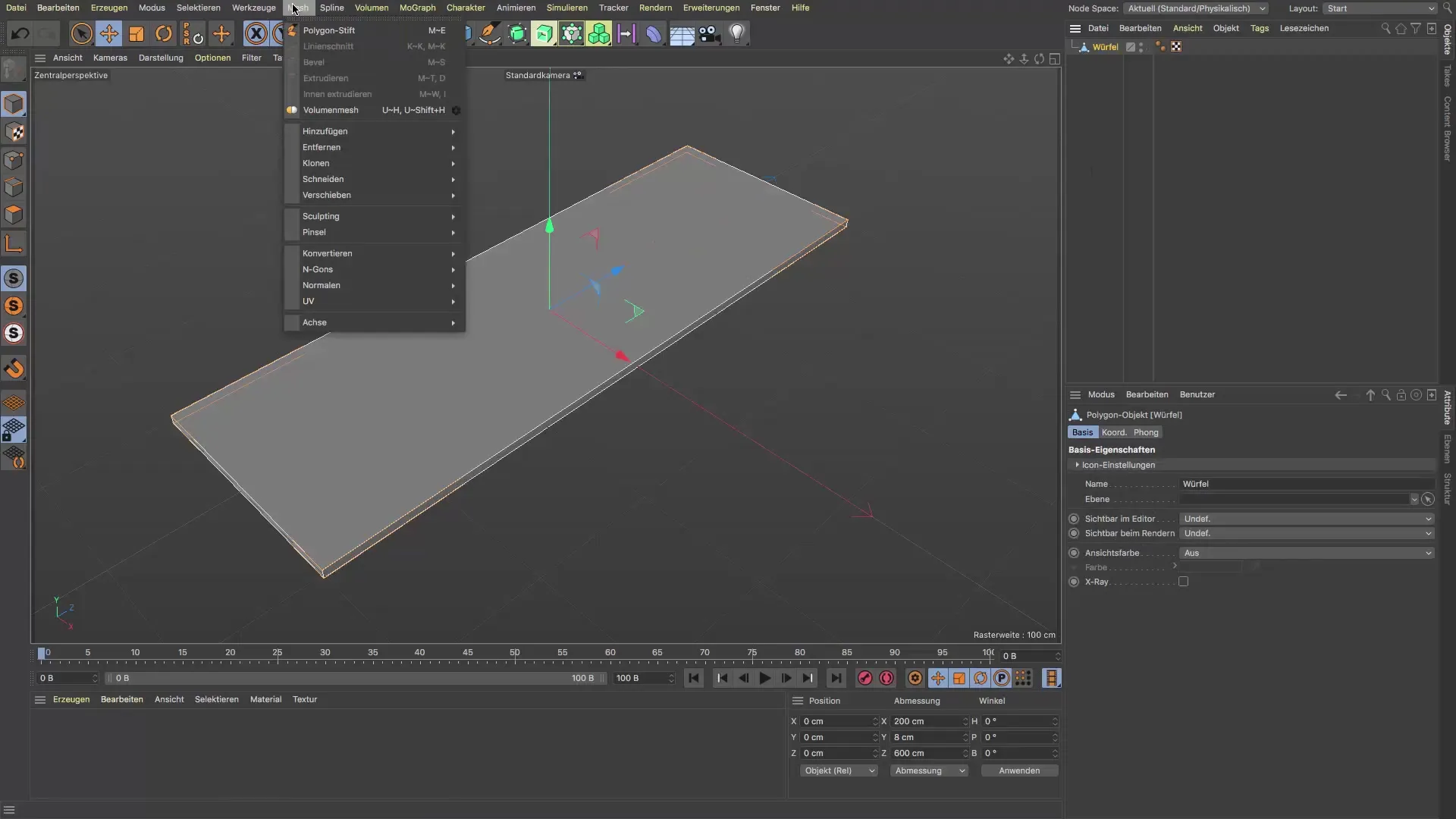Click the planar workplane orange grid icon
The width and height of the screenshot is (1456, 819).
pos(14,403)
